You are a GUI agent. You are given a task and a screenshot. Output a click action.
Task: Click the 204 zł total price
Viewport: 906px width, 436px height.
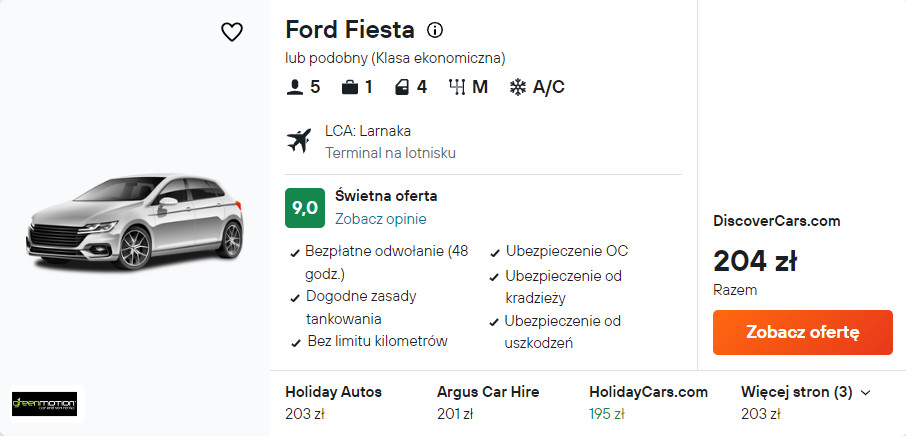755,261
